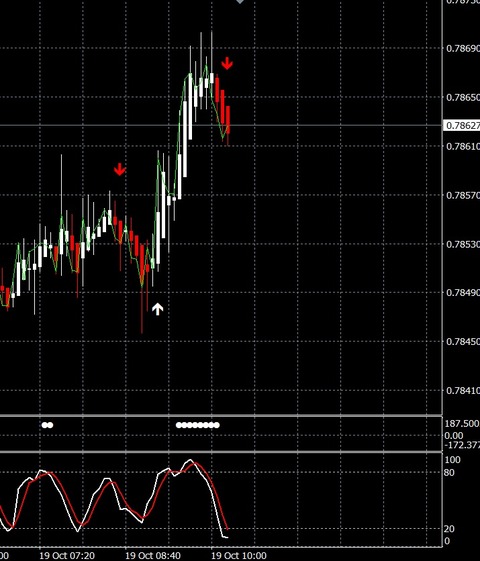Click the 0.78450 price axis label
Viewport: 480px width, 561px height.
coord(463,341)
